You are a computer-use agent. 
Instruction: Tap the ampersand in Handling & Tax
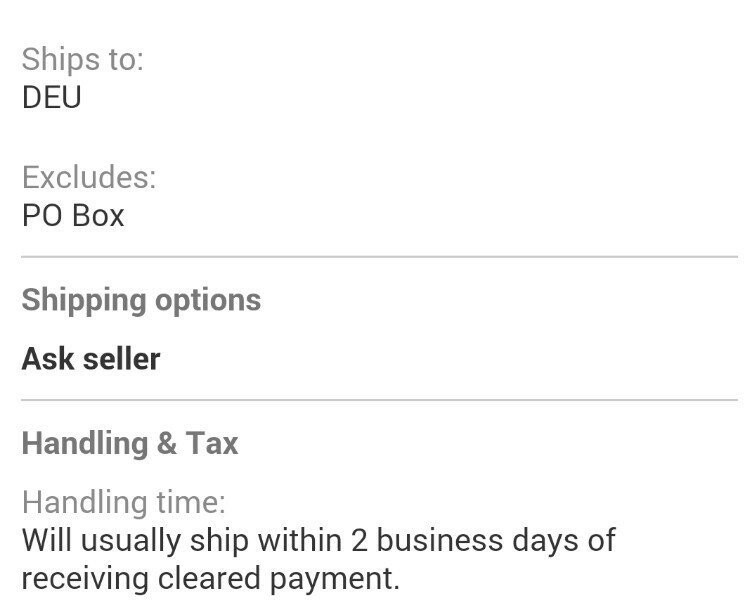(x=167, y=443)
